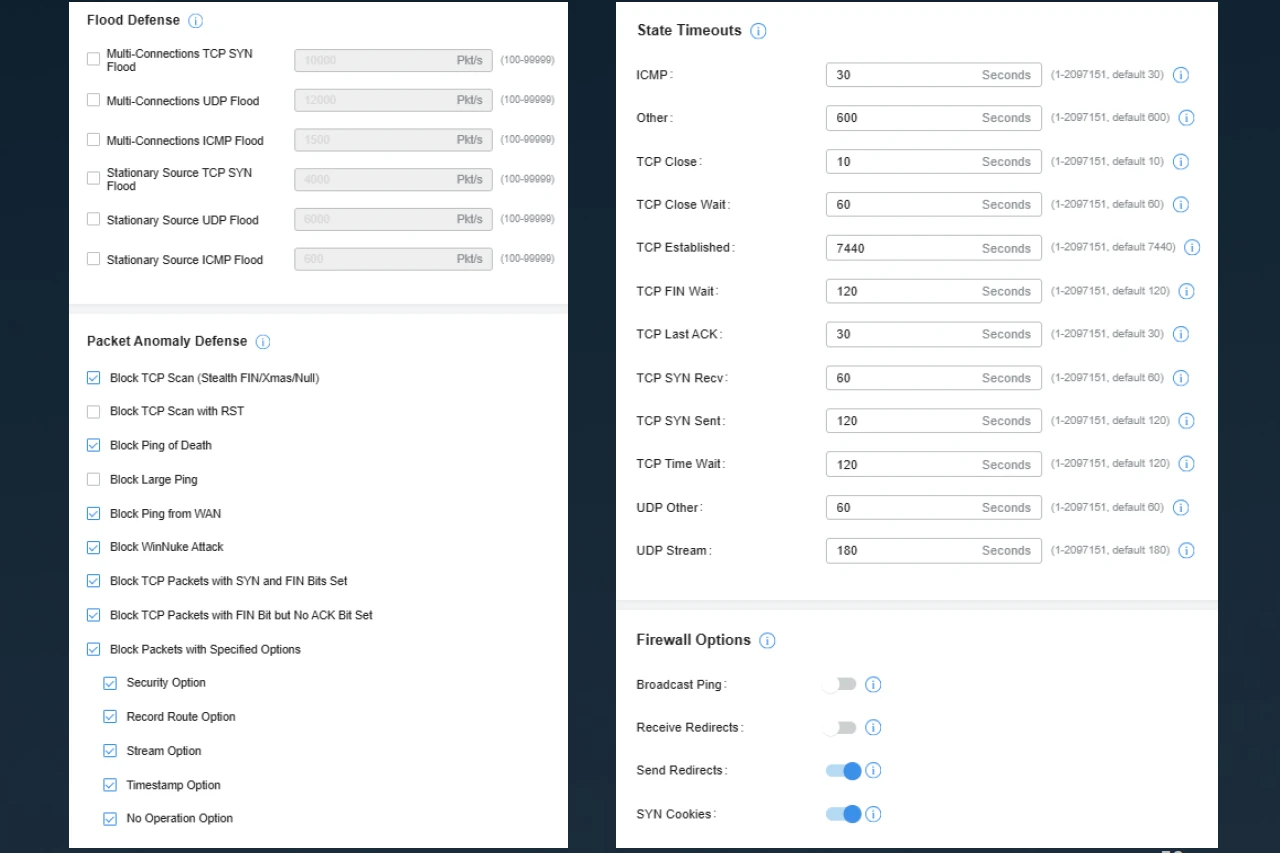Click the info icon beside Flood Defense

coord(196,21)
